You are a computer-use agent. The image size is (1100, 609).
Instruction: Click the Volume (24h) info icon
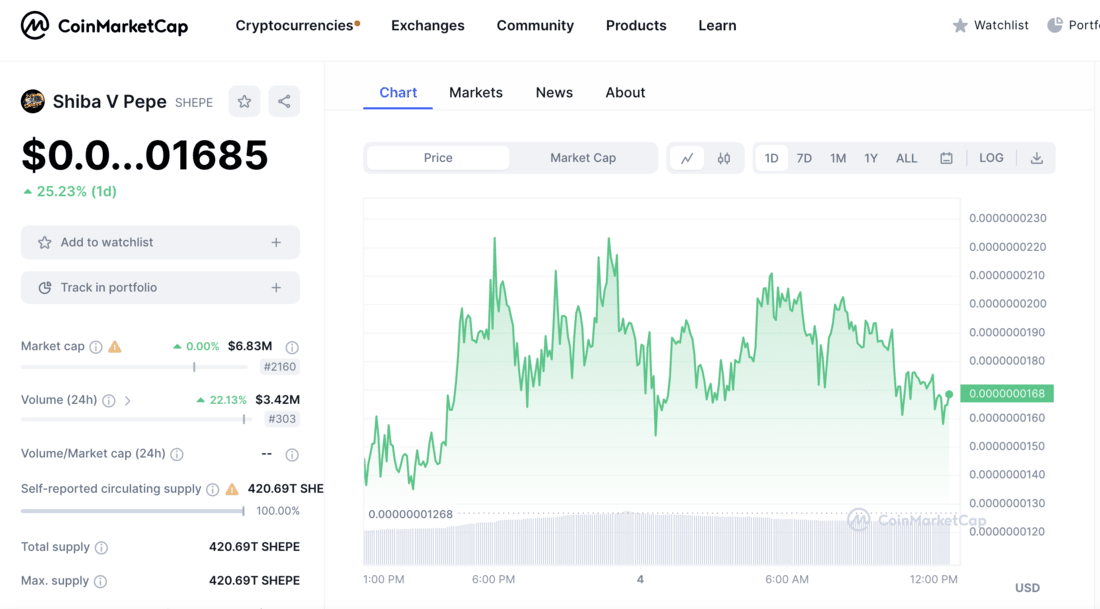pyautogui.click(x=109, y=401)
